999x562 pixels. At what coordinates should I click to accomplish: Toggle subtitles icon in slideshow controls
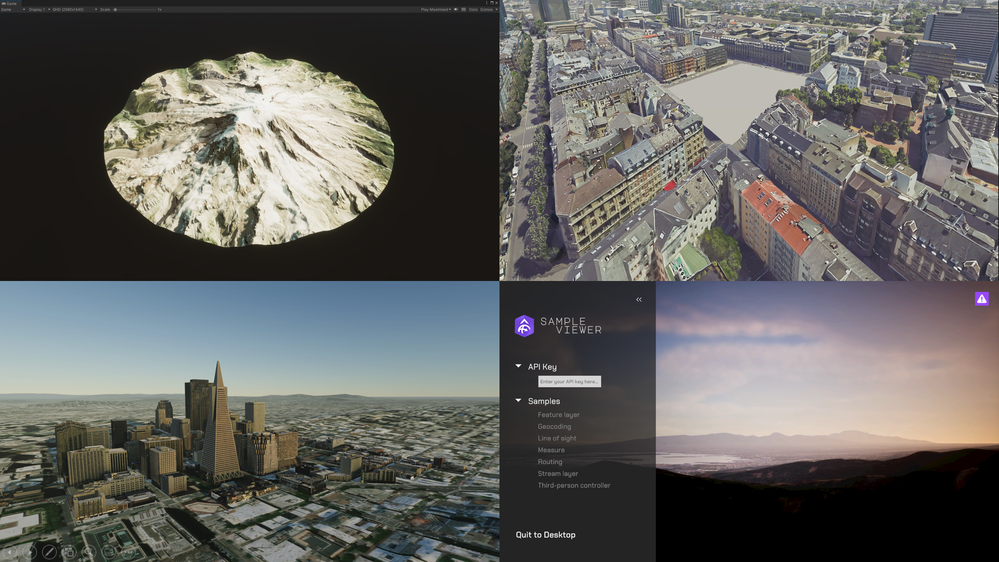coord(109,552)
